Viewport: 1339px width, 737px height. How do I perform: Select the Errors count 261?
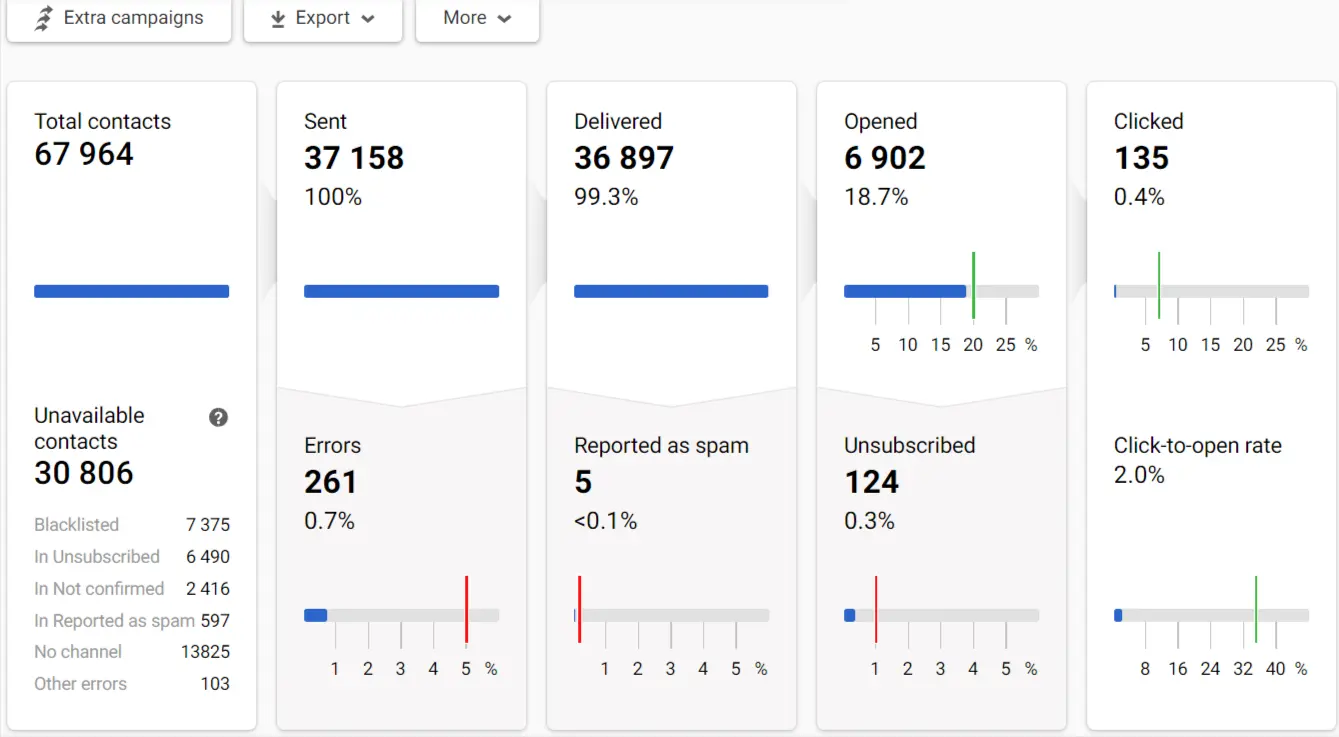click(330, 482)
